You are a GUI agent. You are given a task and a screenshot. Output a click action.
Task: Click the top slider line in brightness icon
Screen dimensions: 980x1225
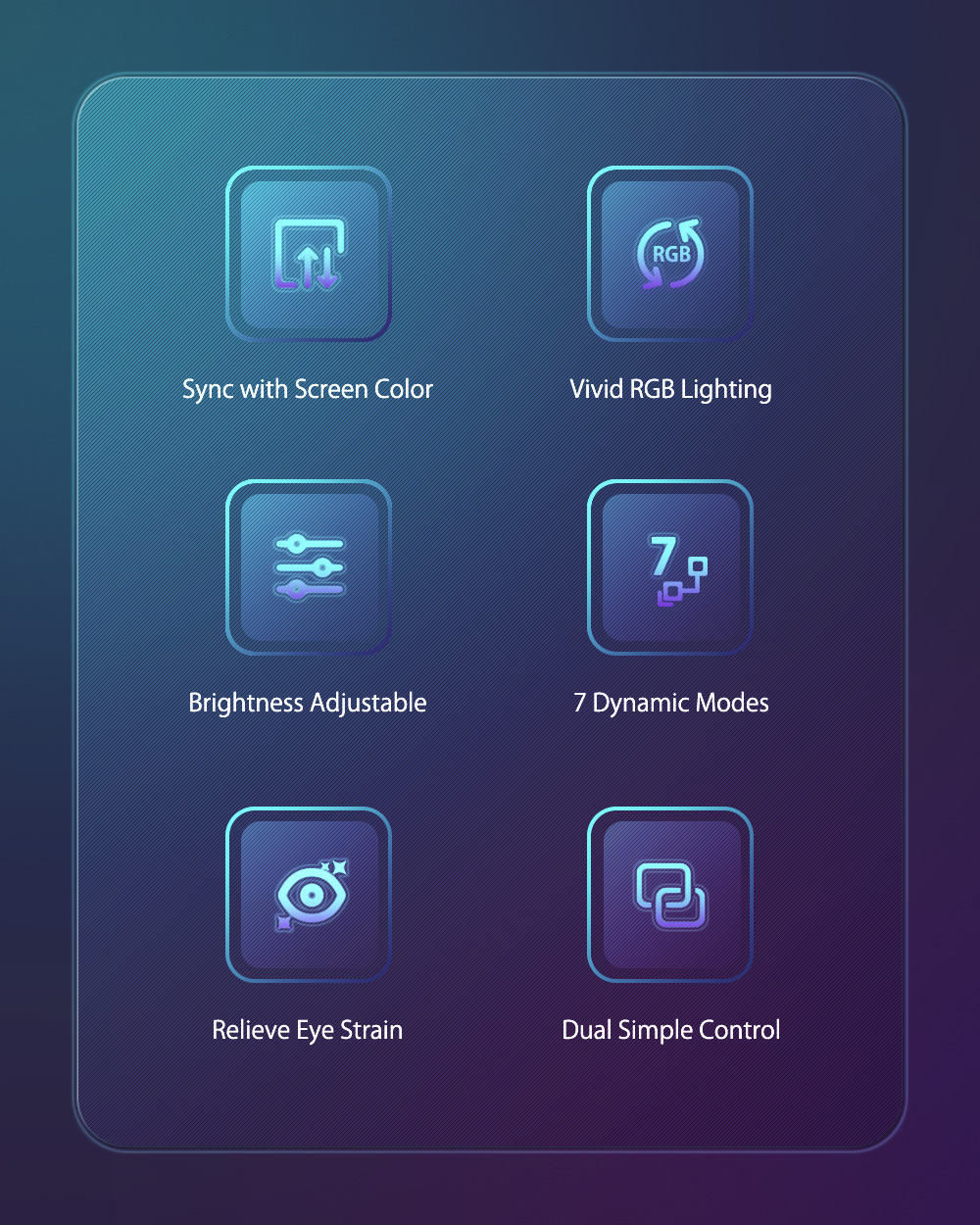pyautogui.click(x=309, y=544)
